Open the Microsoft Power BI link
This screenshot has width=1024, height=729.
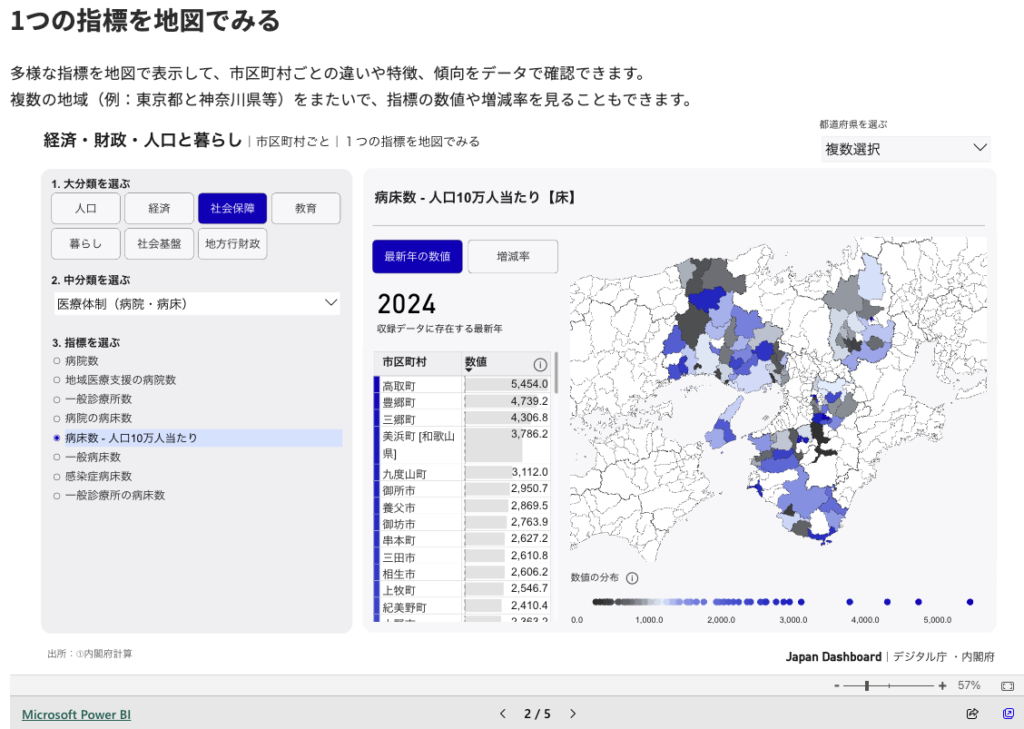tap(76, 715)
